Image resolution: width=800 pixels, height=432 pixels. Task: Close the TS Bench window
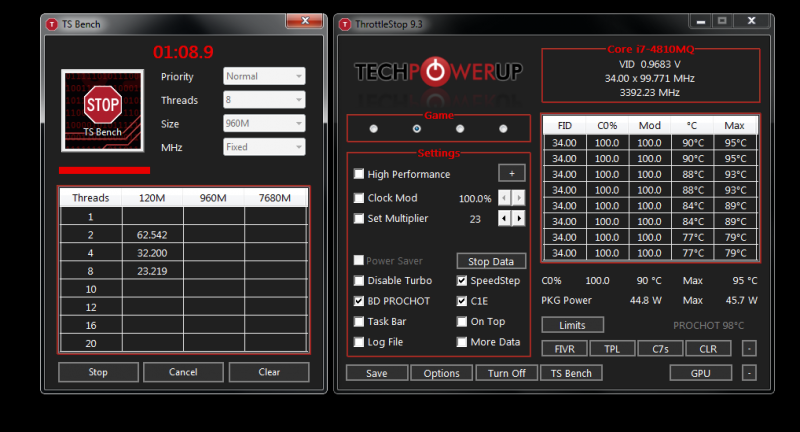(305, 20)
